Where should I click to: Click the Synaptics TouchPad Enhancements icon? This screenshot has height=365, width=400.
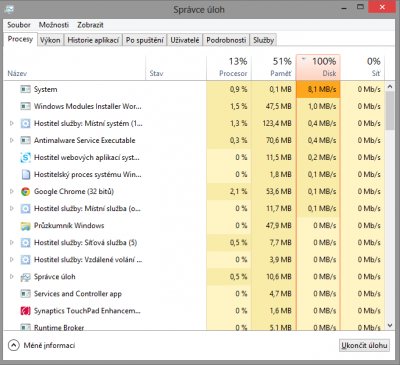(x=25, y=311)
